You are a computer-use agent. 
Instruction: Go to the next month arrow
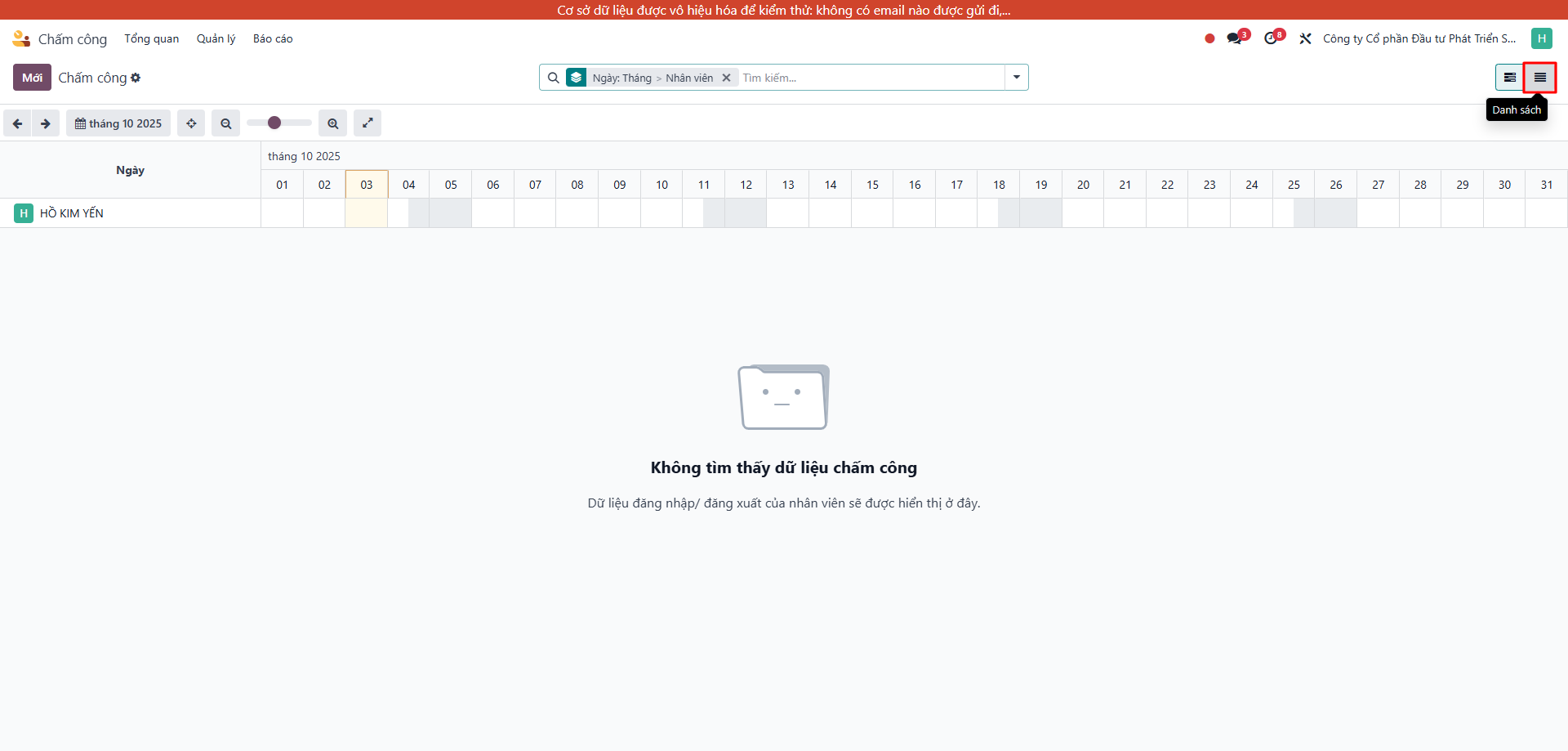click(x=46, y=123)
